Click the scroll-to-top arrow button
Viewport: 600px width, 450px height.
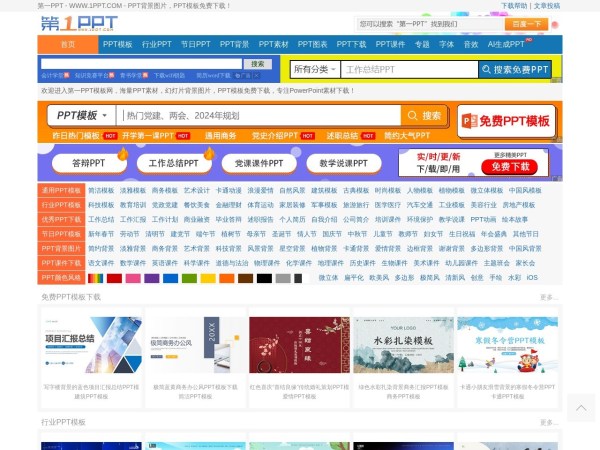[581, 407]
